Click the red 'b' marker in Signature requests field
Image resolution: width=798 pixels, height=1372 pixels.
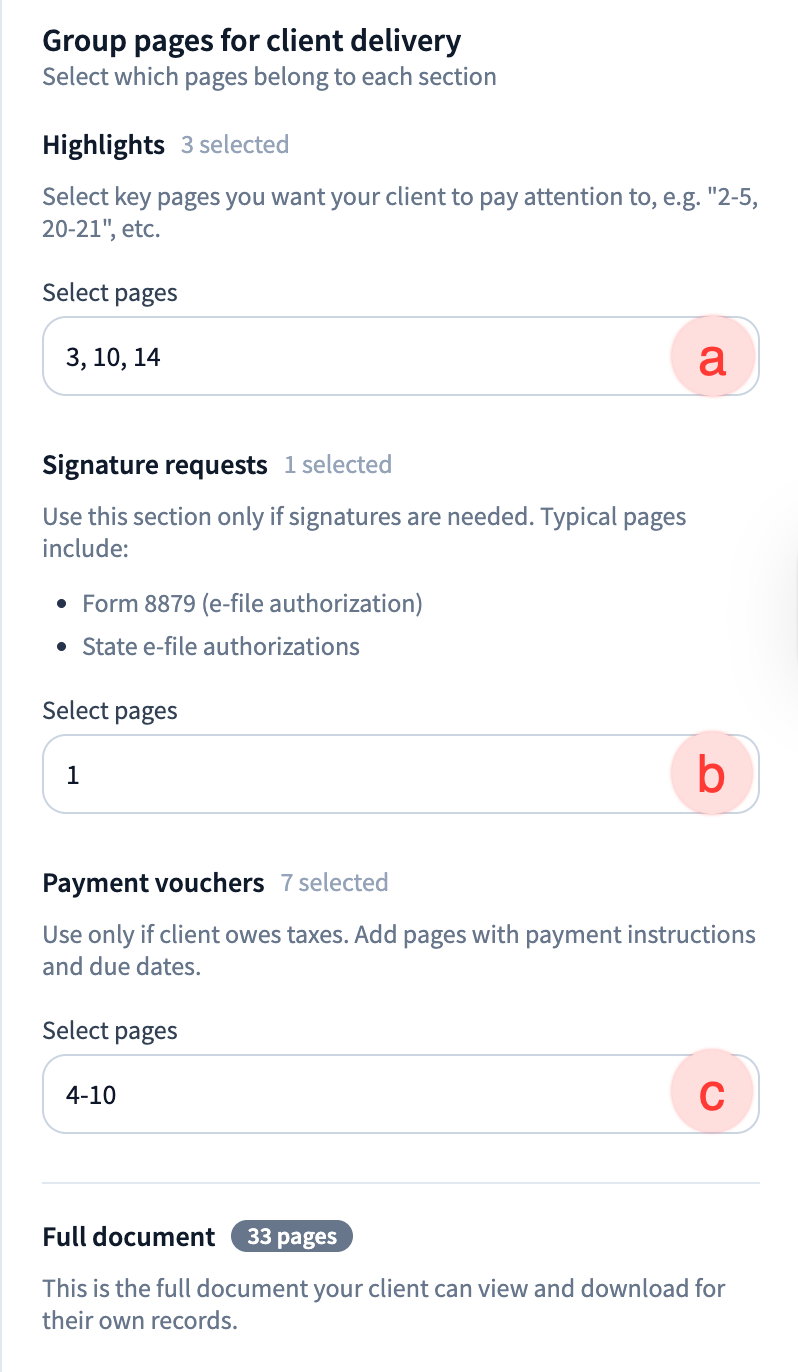[x=711, y=775]
